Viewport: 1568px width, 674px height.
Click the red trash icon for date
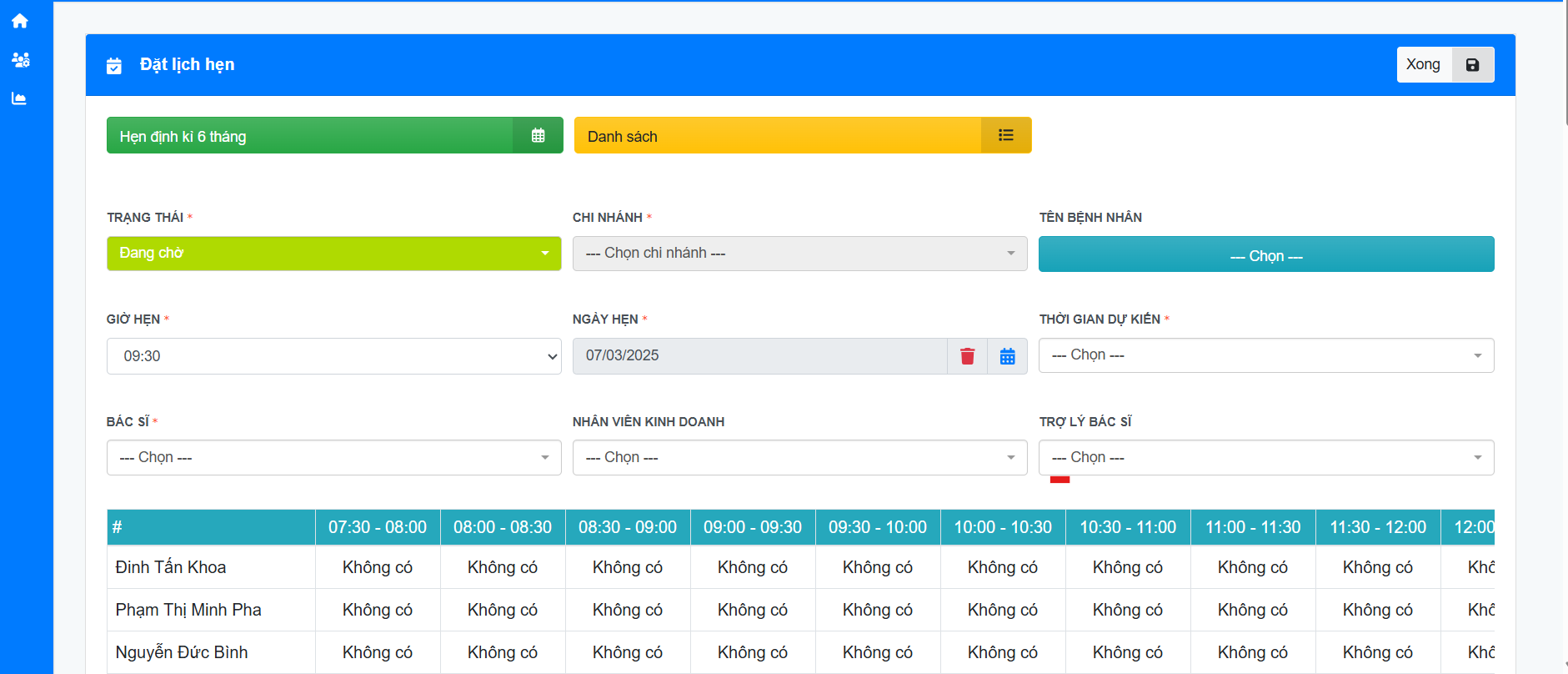(967, 356)
